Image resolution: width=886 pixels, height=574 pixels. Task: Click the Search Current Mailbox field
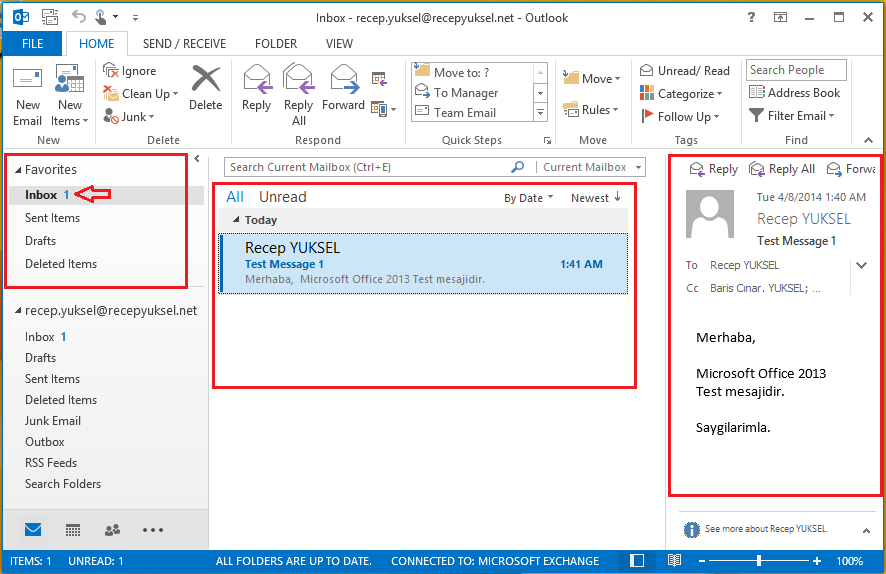(x=367, y=167)
